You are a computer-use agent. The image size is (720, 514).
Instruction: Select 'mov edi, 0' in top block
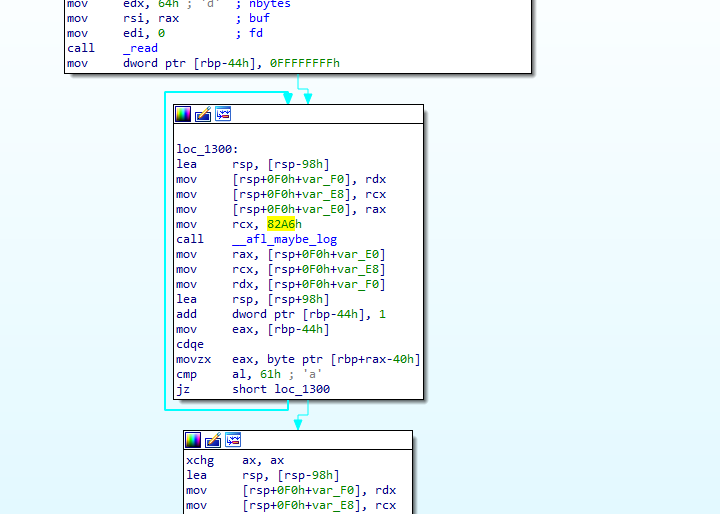pyautogui.click(x=116, y=33)
